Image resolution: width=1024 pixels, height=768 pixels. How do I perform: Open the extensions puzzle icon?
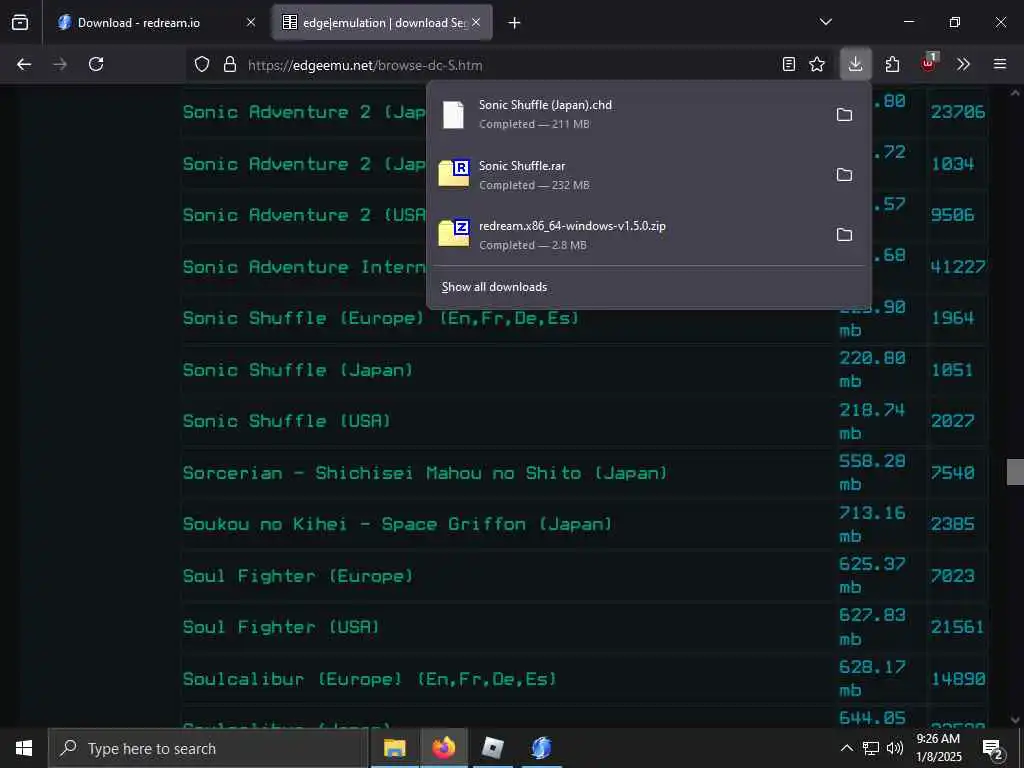892,64
